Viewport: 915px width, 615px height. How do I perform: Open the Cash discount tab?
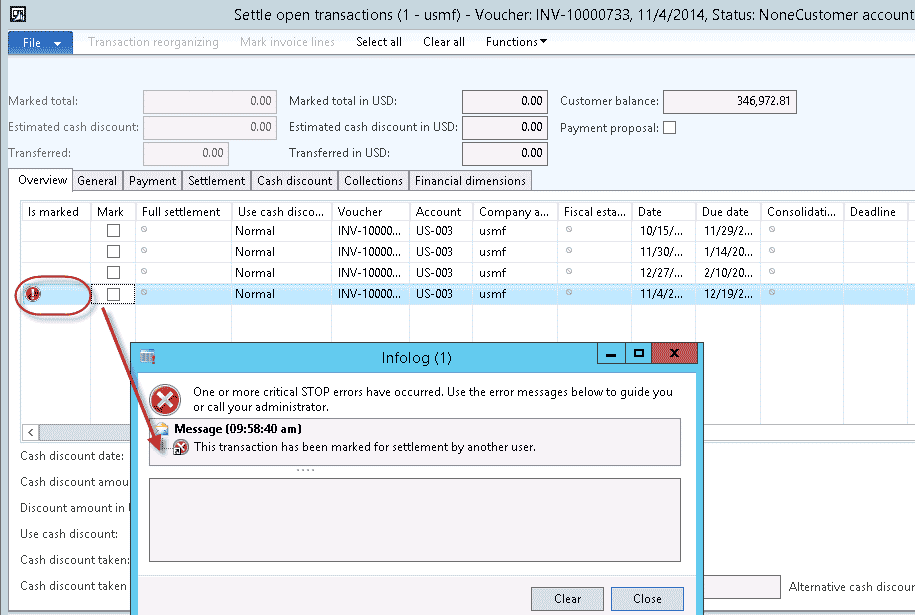click(x=294, y=181)
